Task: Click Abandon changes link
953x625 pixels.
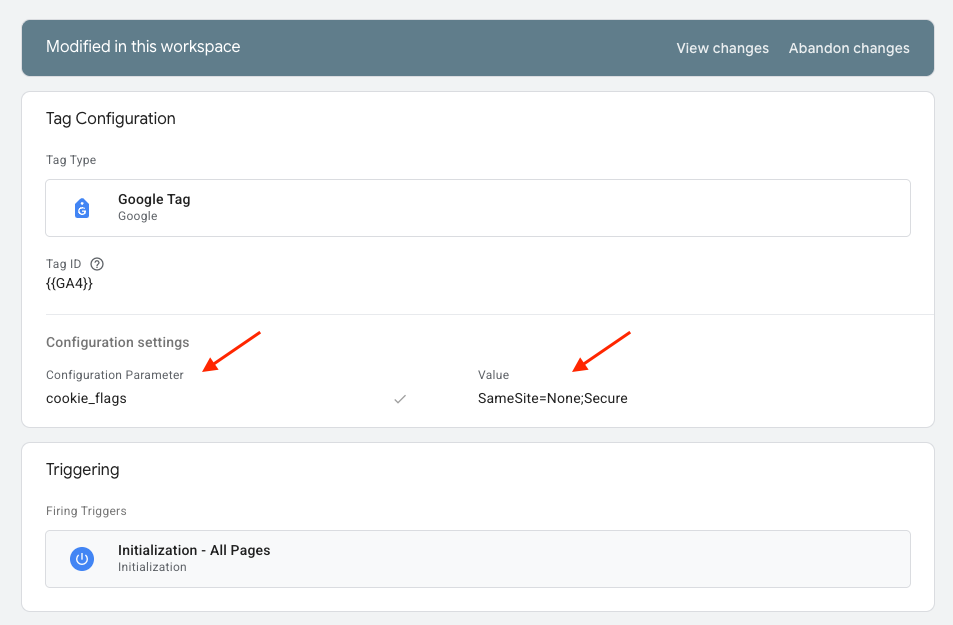Action: click(849, 48)
